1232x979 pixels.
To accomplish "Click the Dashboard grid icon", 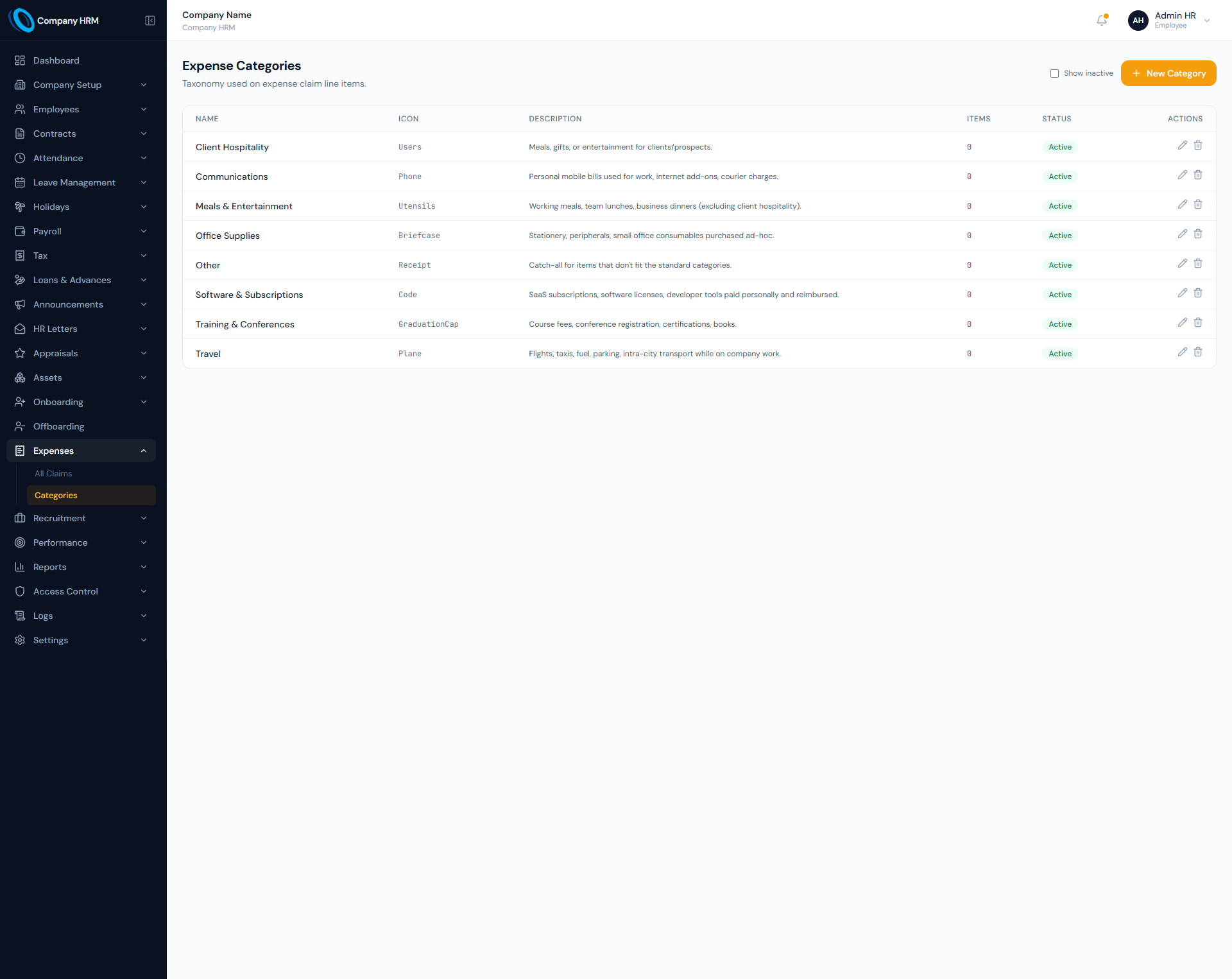I will [x=20, y=60].
